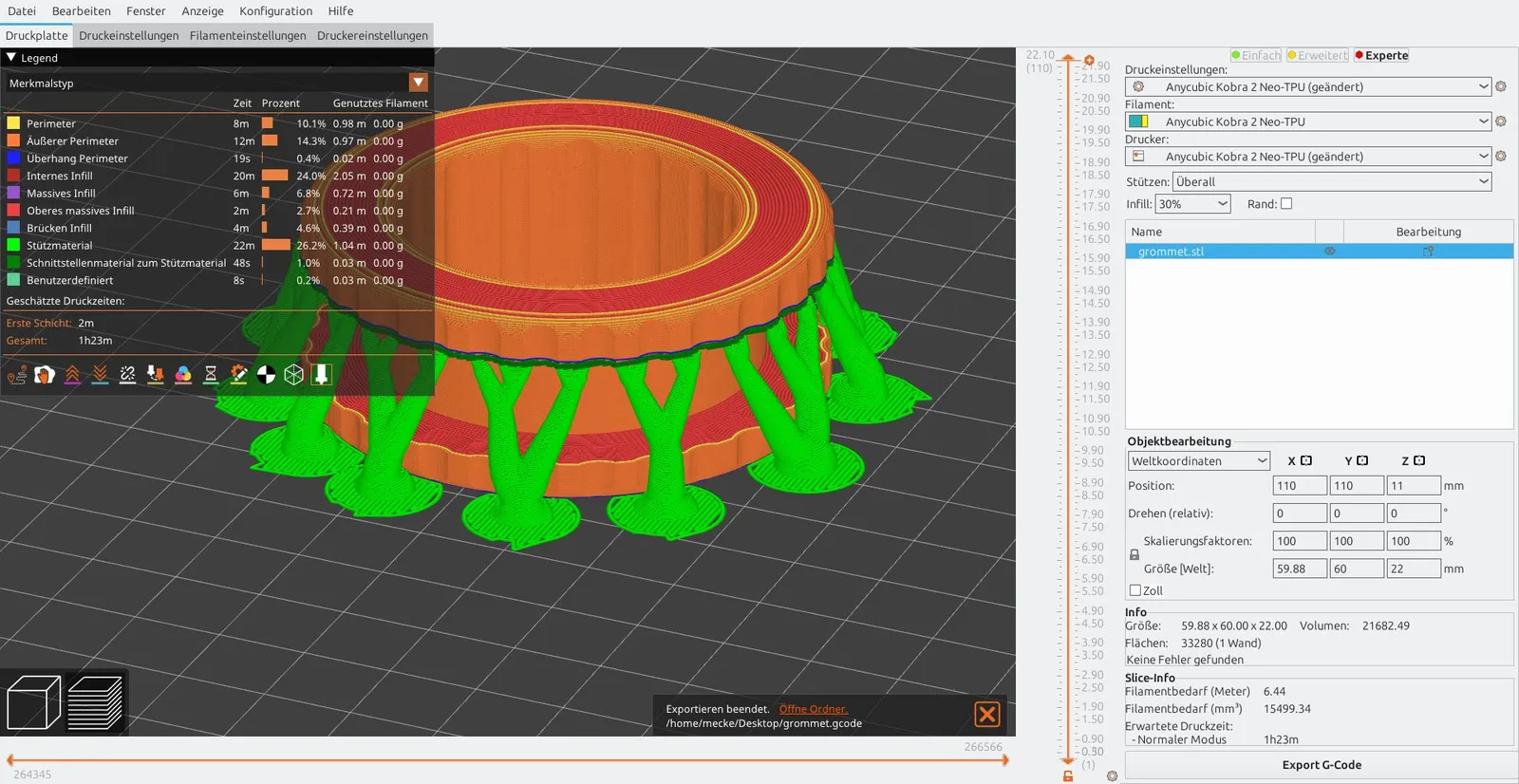
Task: Open Filament preset dropdown
Action: [1308, 121]
